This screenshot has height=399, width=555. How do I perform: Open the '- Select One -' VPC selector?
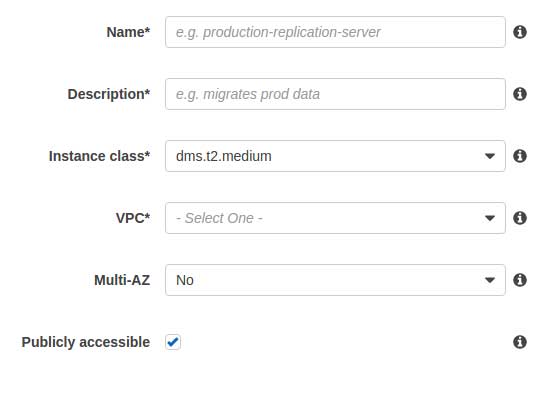point(335,218)
